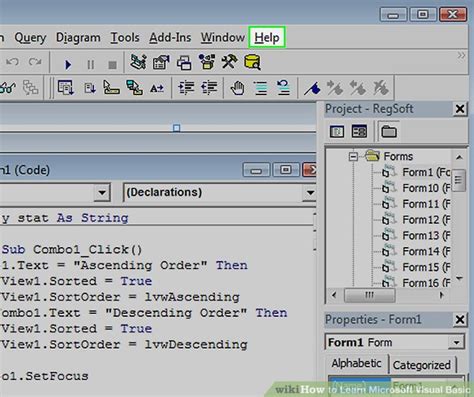Open Data View Window database icon

click(x=252, y=62)
